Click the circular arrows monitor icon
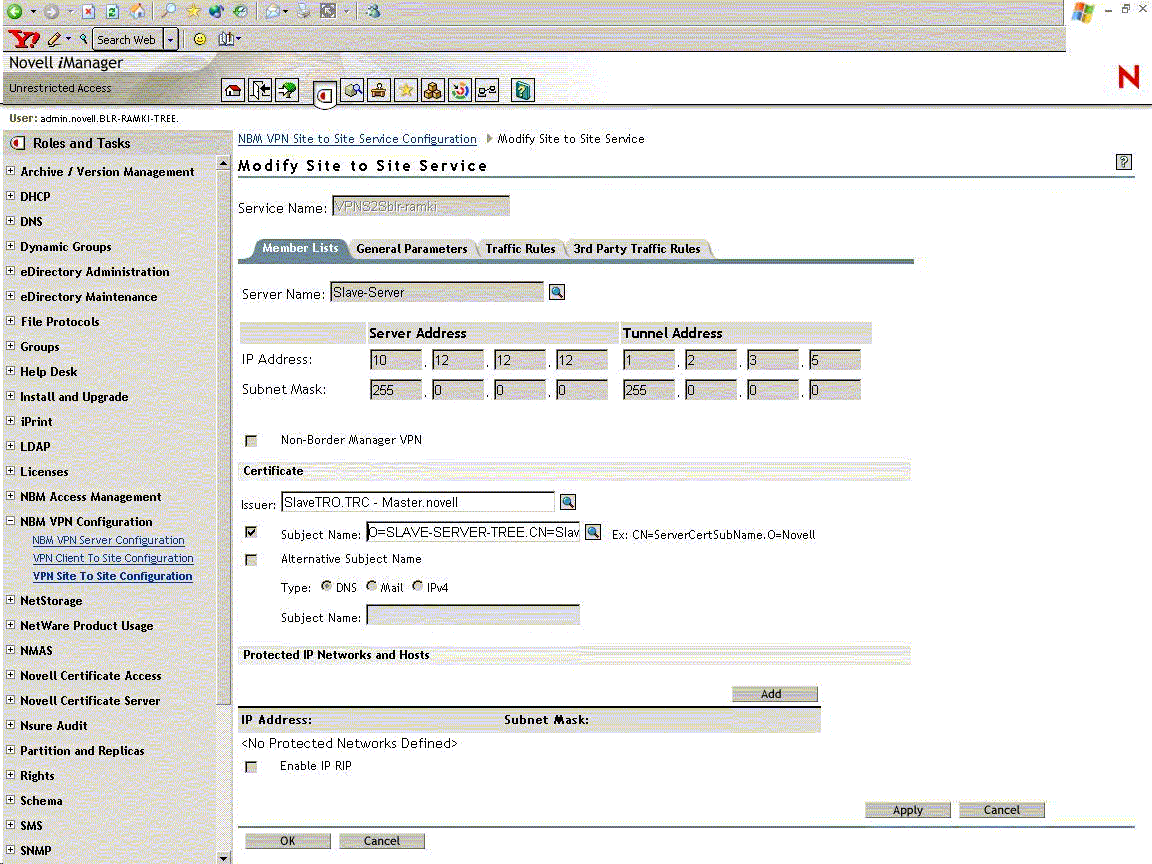This screenshot has height=864, width=1152. point(460,90)
